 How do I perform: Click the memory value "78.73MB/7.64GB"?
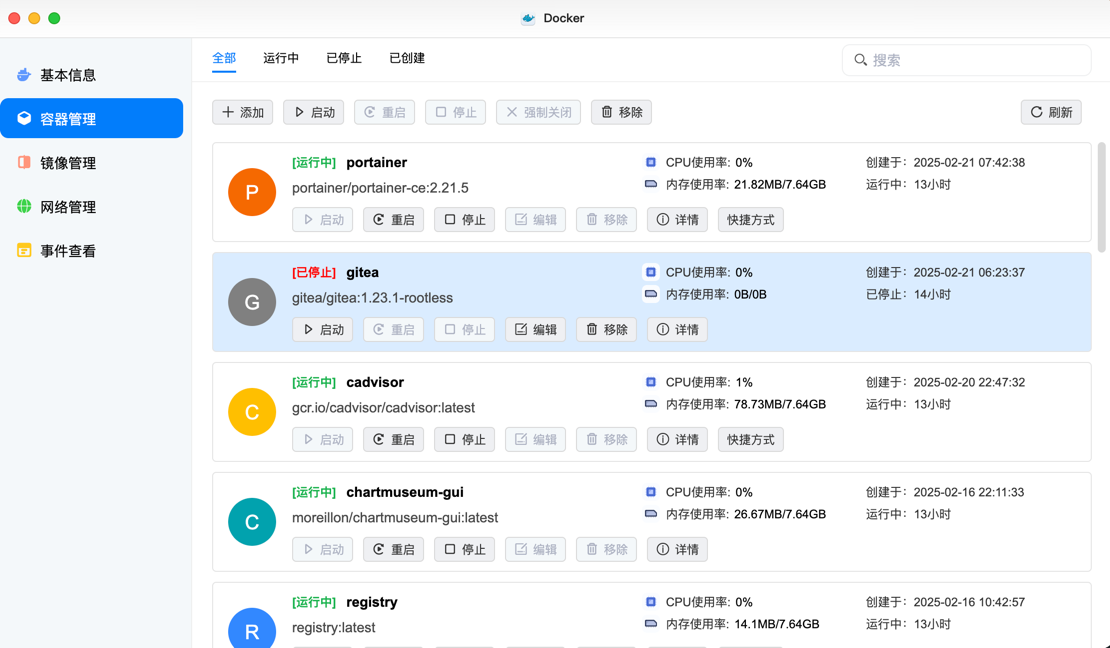[780, 404]
